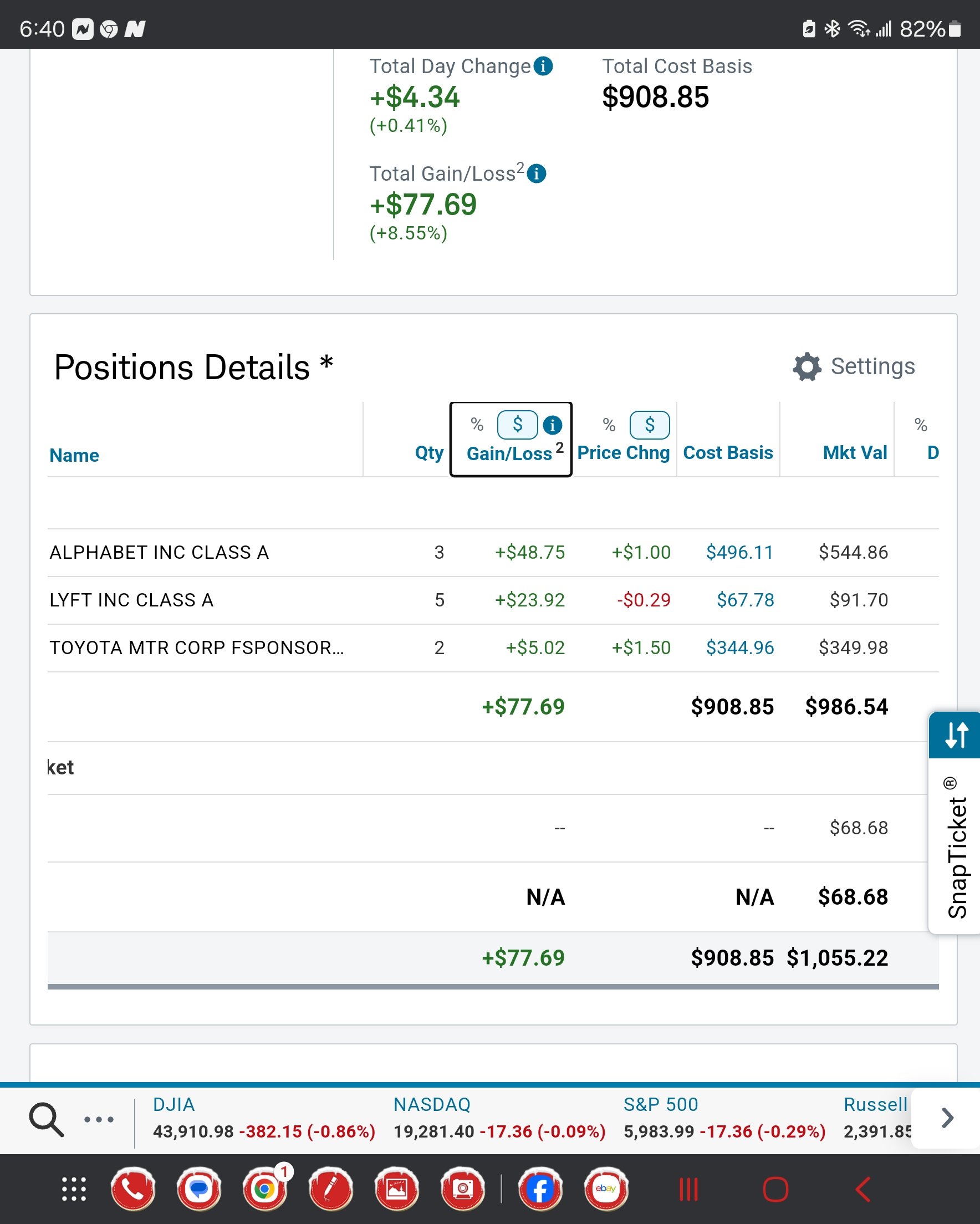Sort by Gain/Loss column header
The image size is (980, 1224).
[509, 453]
